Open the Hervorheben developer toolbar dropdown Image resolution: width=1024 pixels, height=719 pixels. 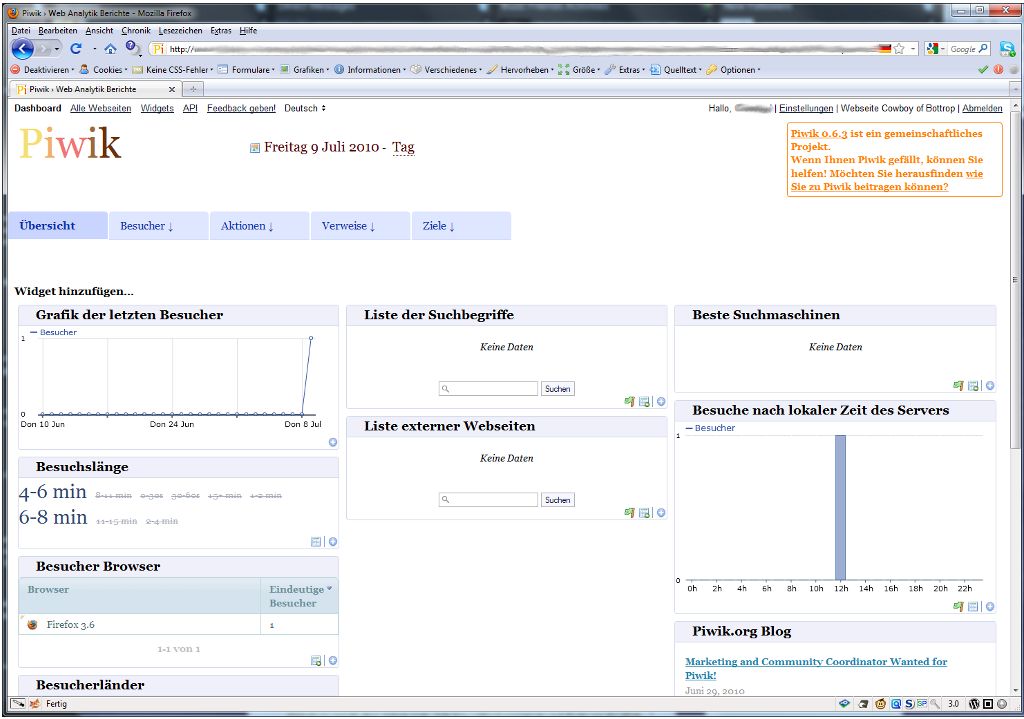520,69
